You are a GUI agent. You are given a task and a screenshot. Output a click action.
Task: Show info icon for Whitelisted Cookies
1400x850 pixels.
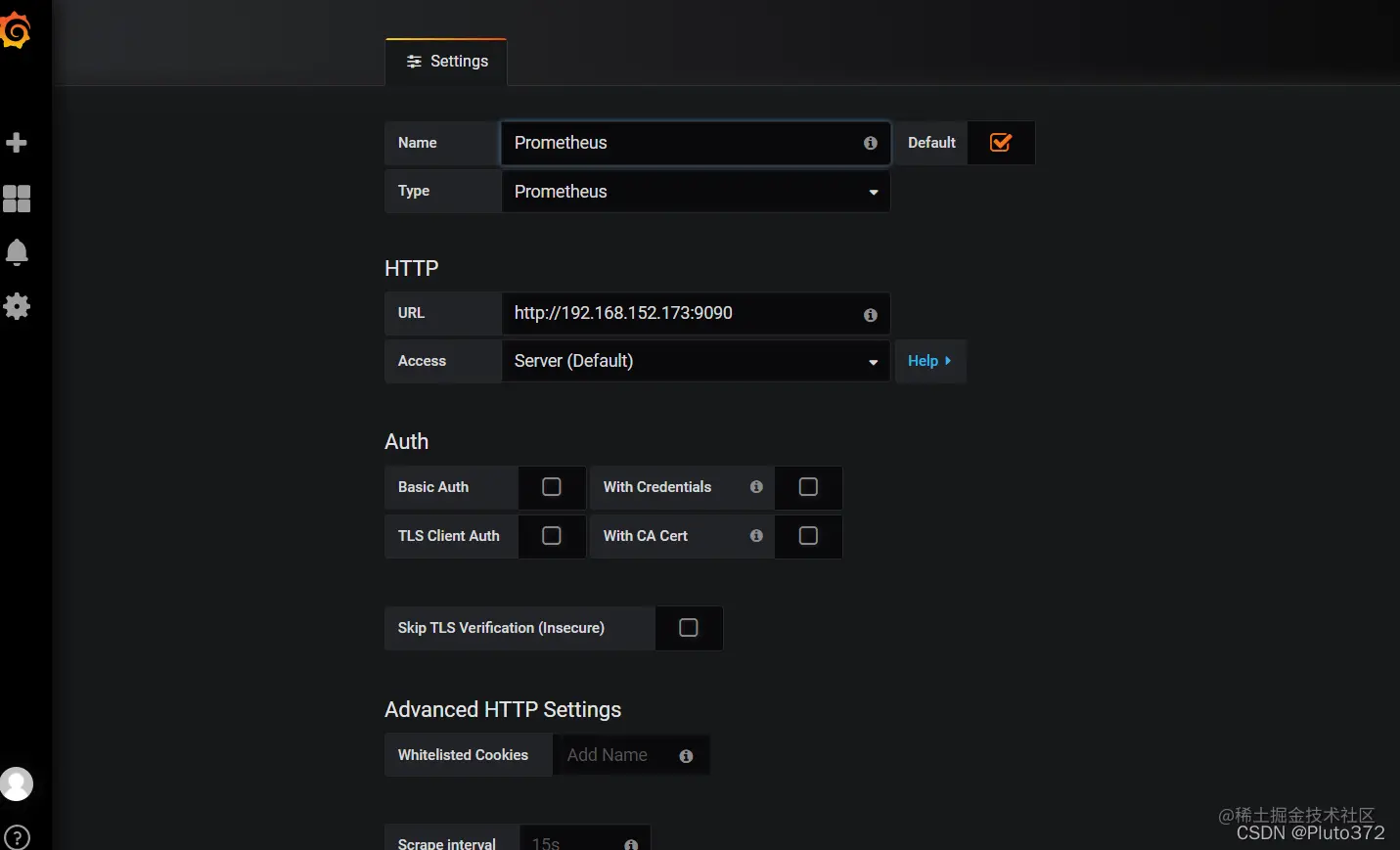click(686, 756)
